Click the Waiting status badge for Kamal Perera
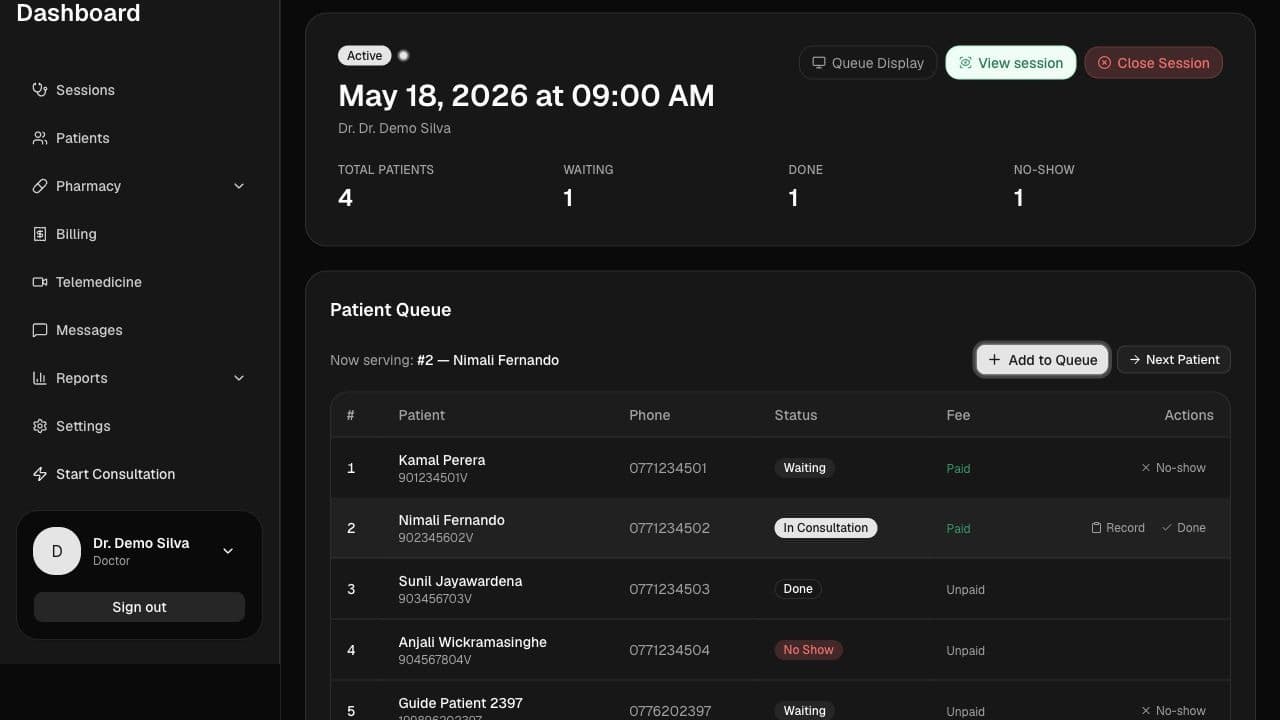This screenshot has height=720, width=1280. pyautogui.click(x=804, y=468)
